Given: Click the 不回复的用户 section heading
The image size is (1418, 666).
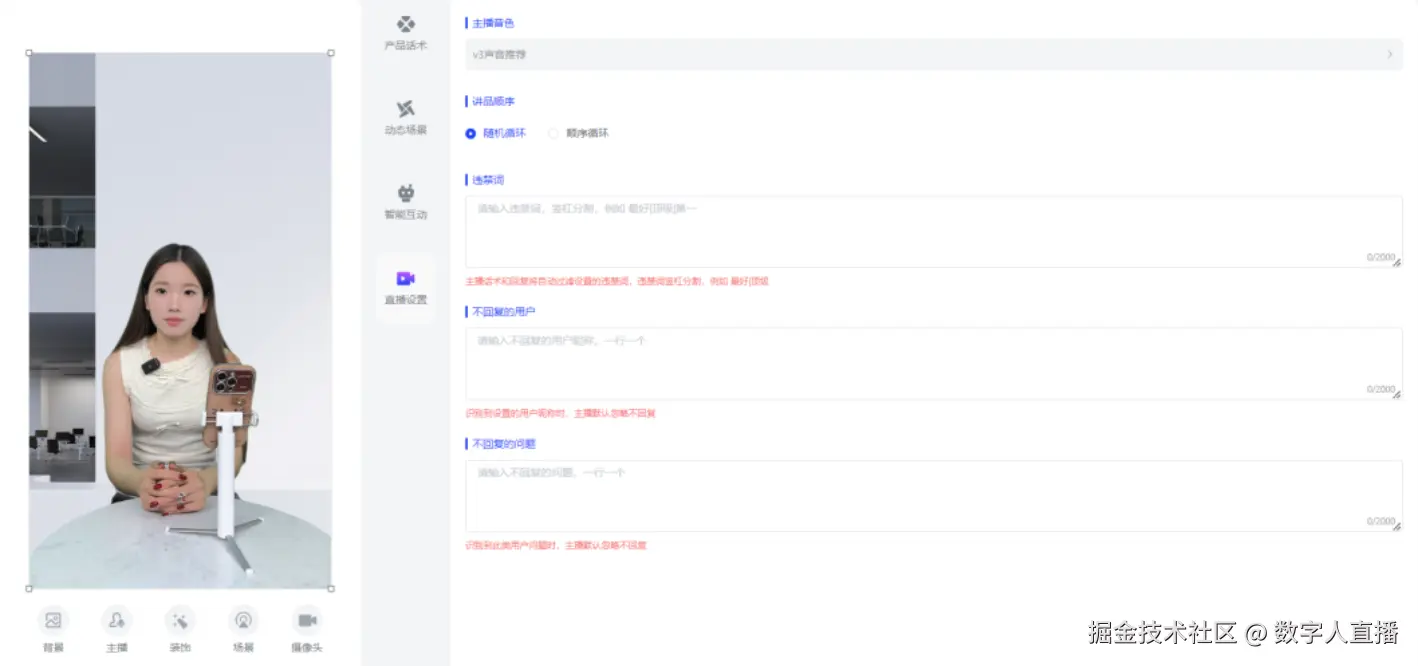Looking at the screenshot, I should (503, 312).
